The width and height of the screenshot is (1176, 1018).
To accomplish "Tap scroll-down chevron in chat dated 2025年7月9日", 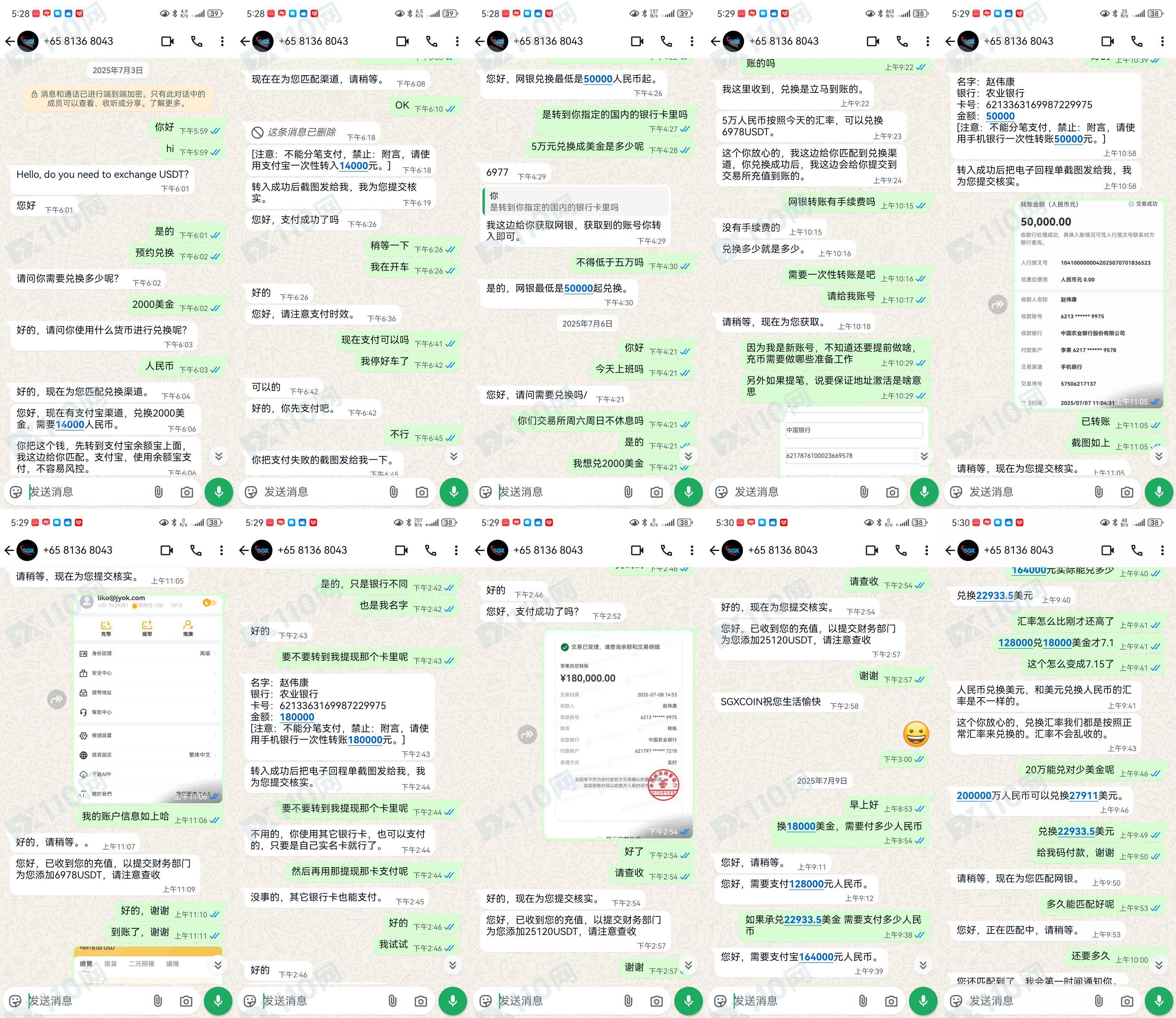I will (x=923, y=964).
